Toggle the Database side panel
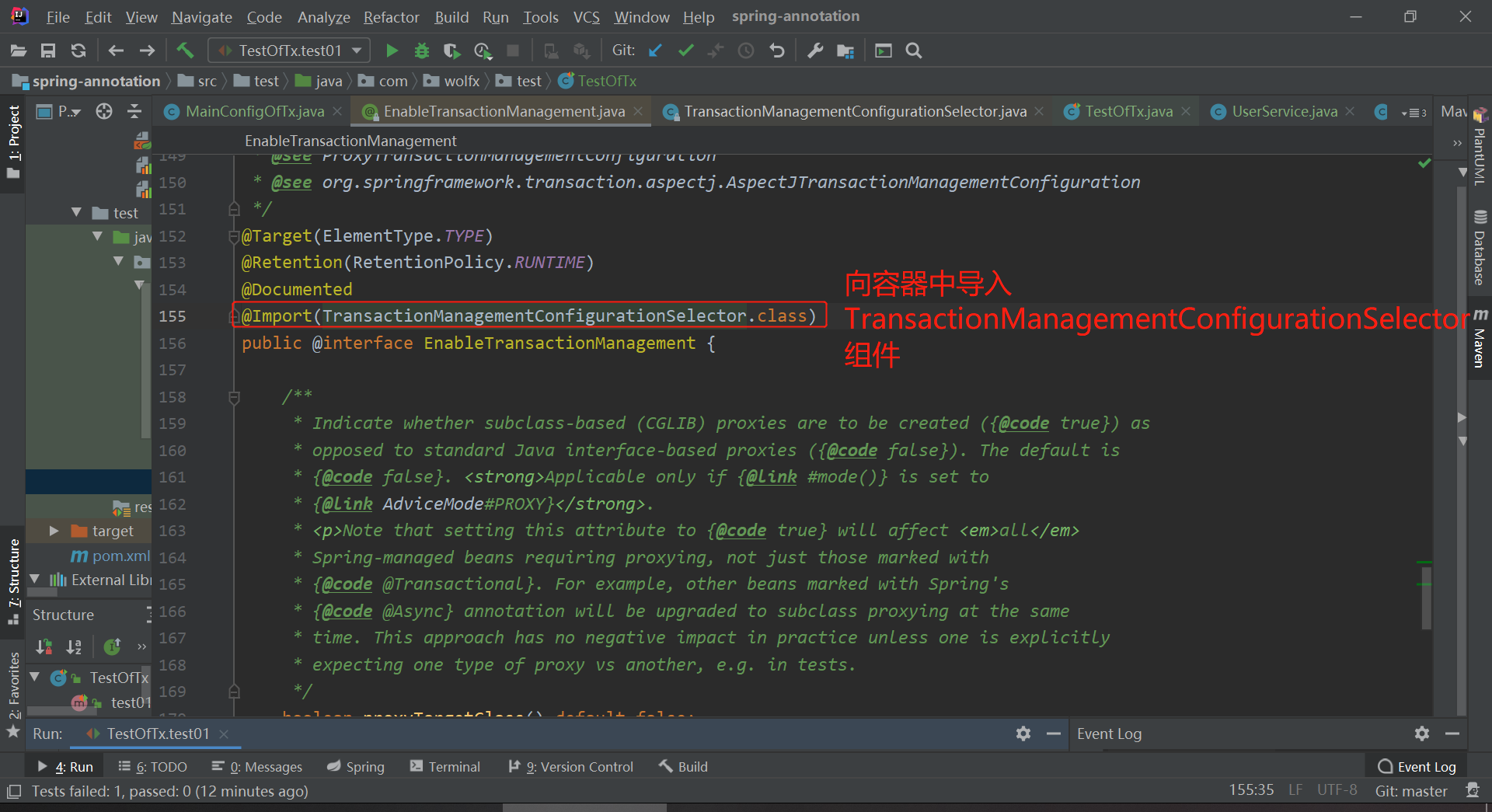Image resolution: width=1492 pixels, height=812 pixels. tap(1480, 247)
